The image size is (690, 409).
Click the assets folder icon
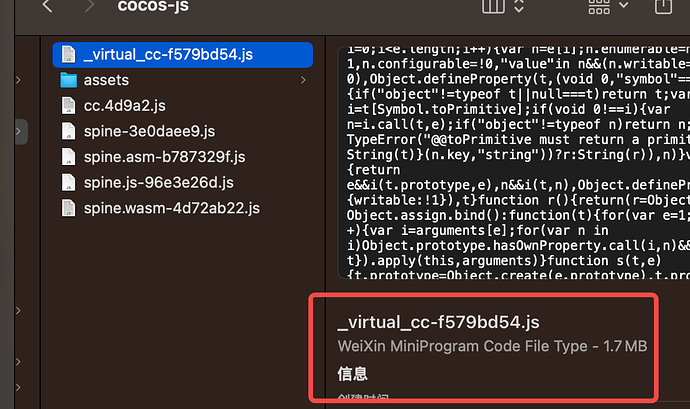(68, 79)
